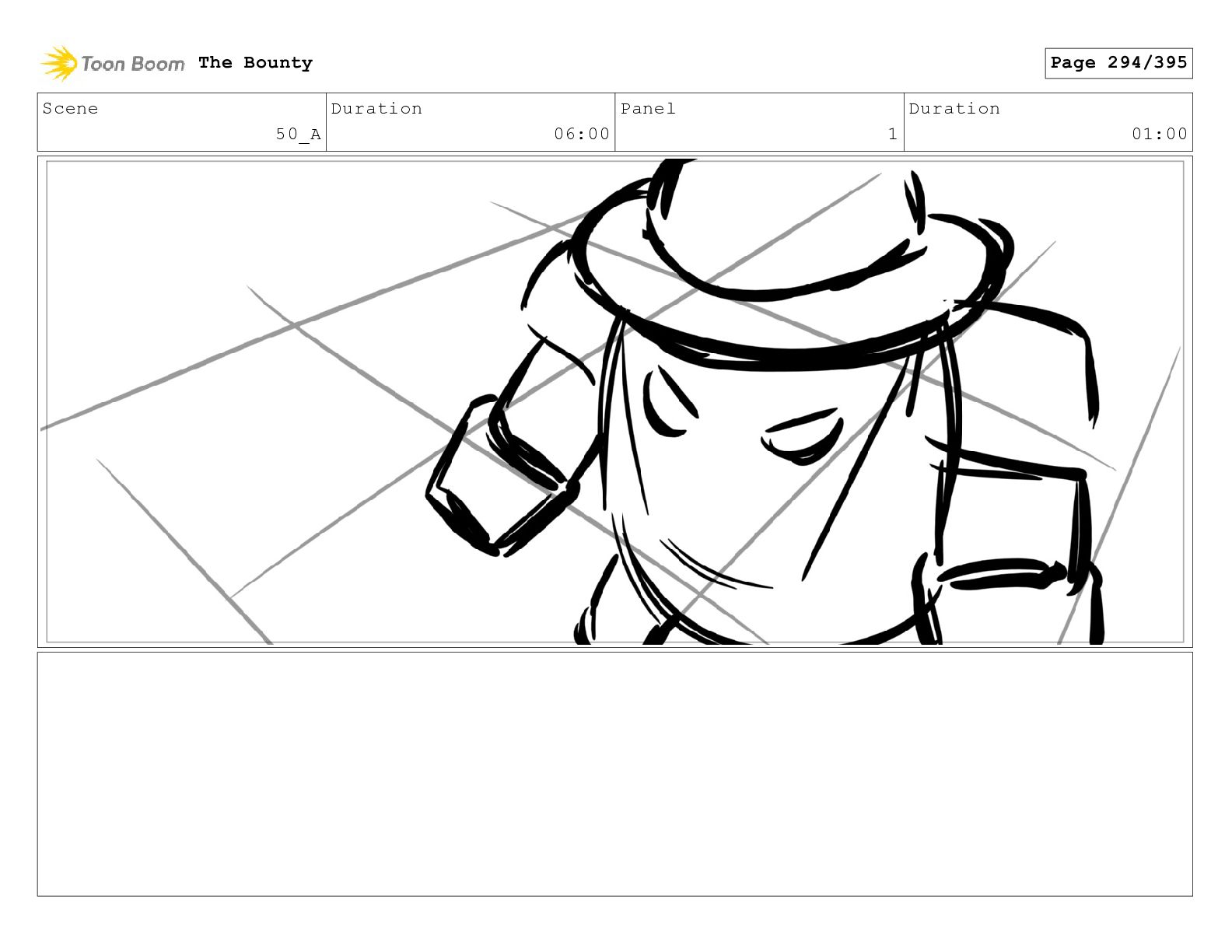Click the Toon Boom logo
Screen dimensions: 1232x952
click(x=113, y=63)
